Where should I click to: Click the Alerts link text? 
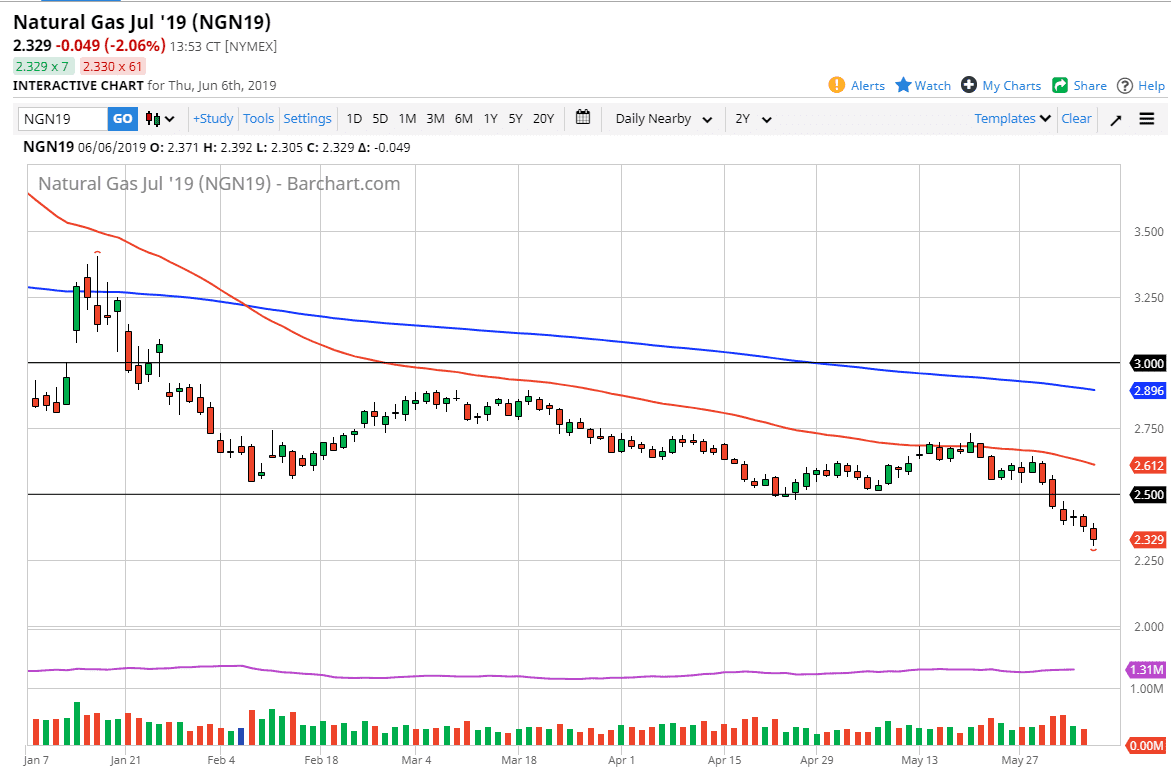pyautogui.click(x=868, y=86)
